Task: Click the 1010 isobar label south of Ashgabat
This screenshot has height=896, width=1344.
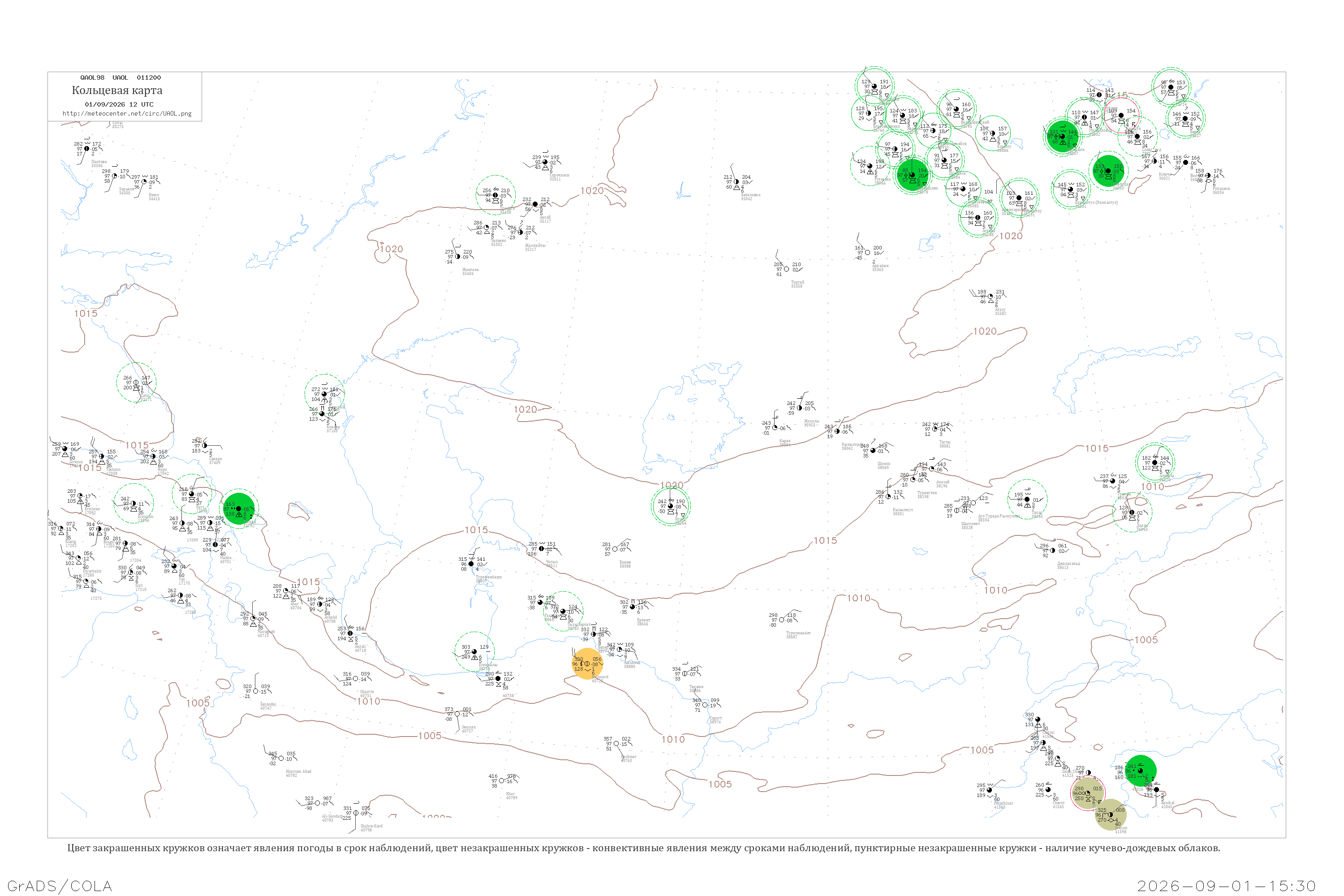Action: 673,740
